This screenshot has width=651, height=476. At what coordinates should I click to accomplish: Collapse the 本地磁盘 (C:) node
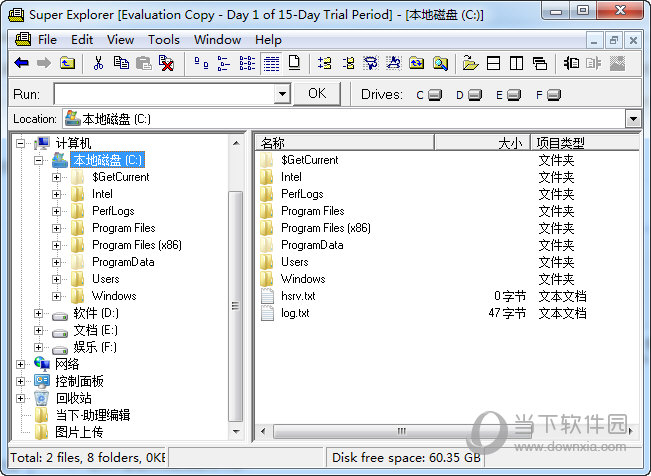click(x=39, y=160)
